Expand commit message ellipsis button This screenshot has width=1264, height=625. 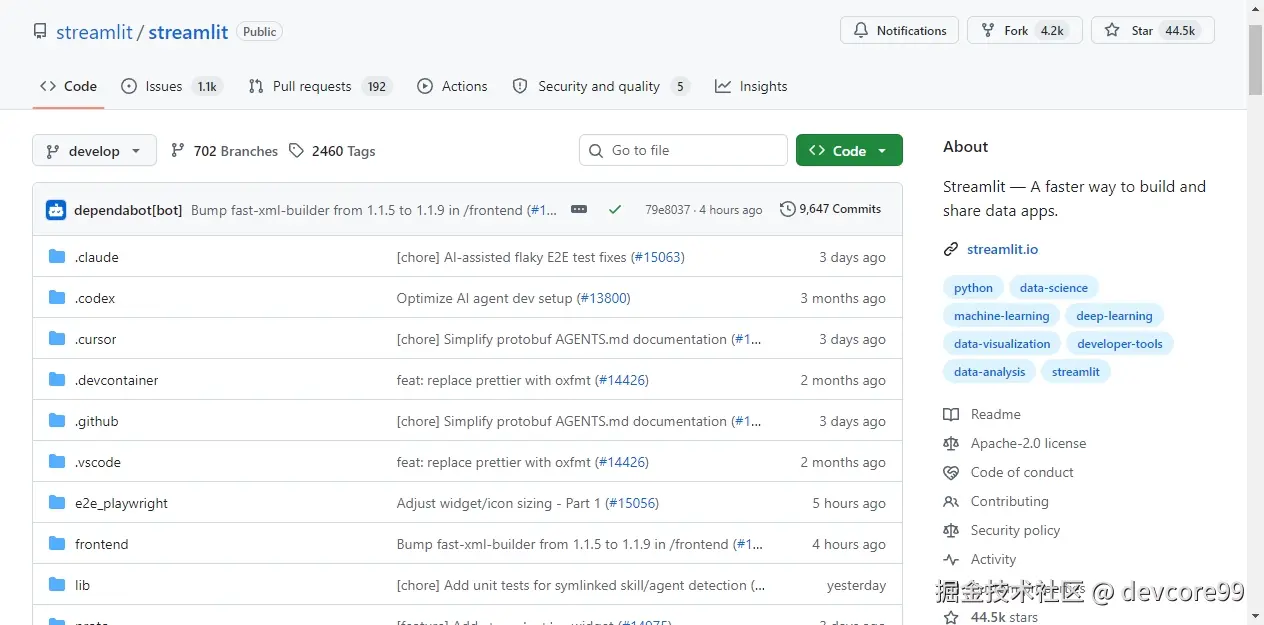coord(579,209)
